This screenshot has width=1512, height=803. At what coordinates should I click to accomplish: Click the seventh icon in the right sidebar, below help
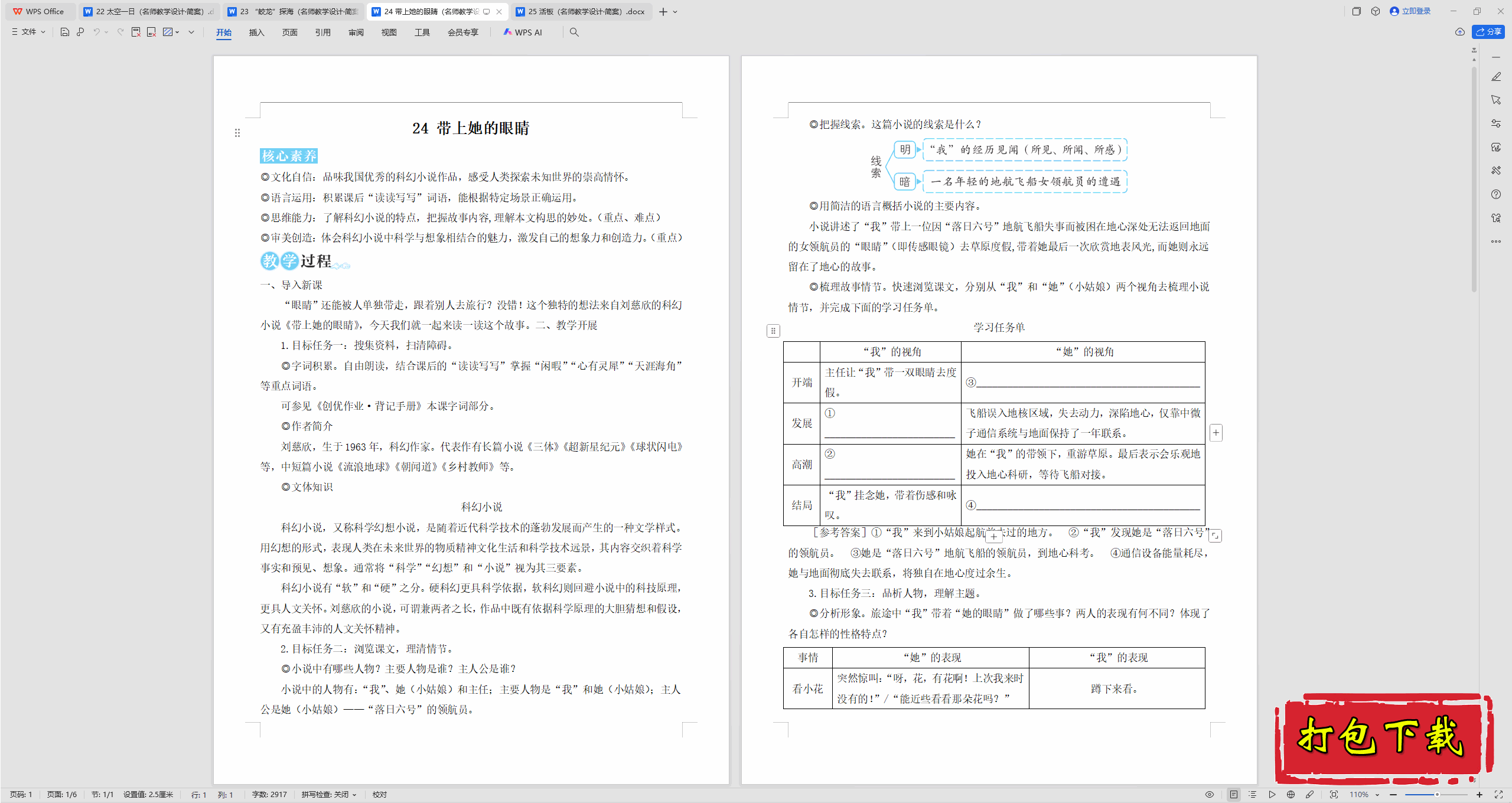[x=1496, y=218]
